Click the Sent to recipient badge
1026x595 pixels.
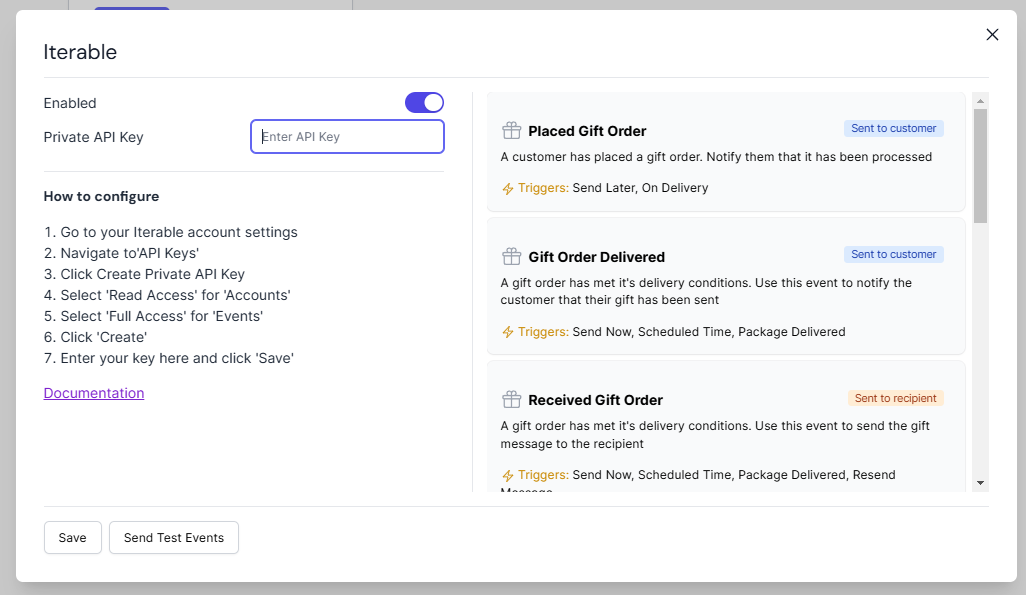click(x=895, y=398)
